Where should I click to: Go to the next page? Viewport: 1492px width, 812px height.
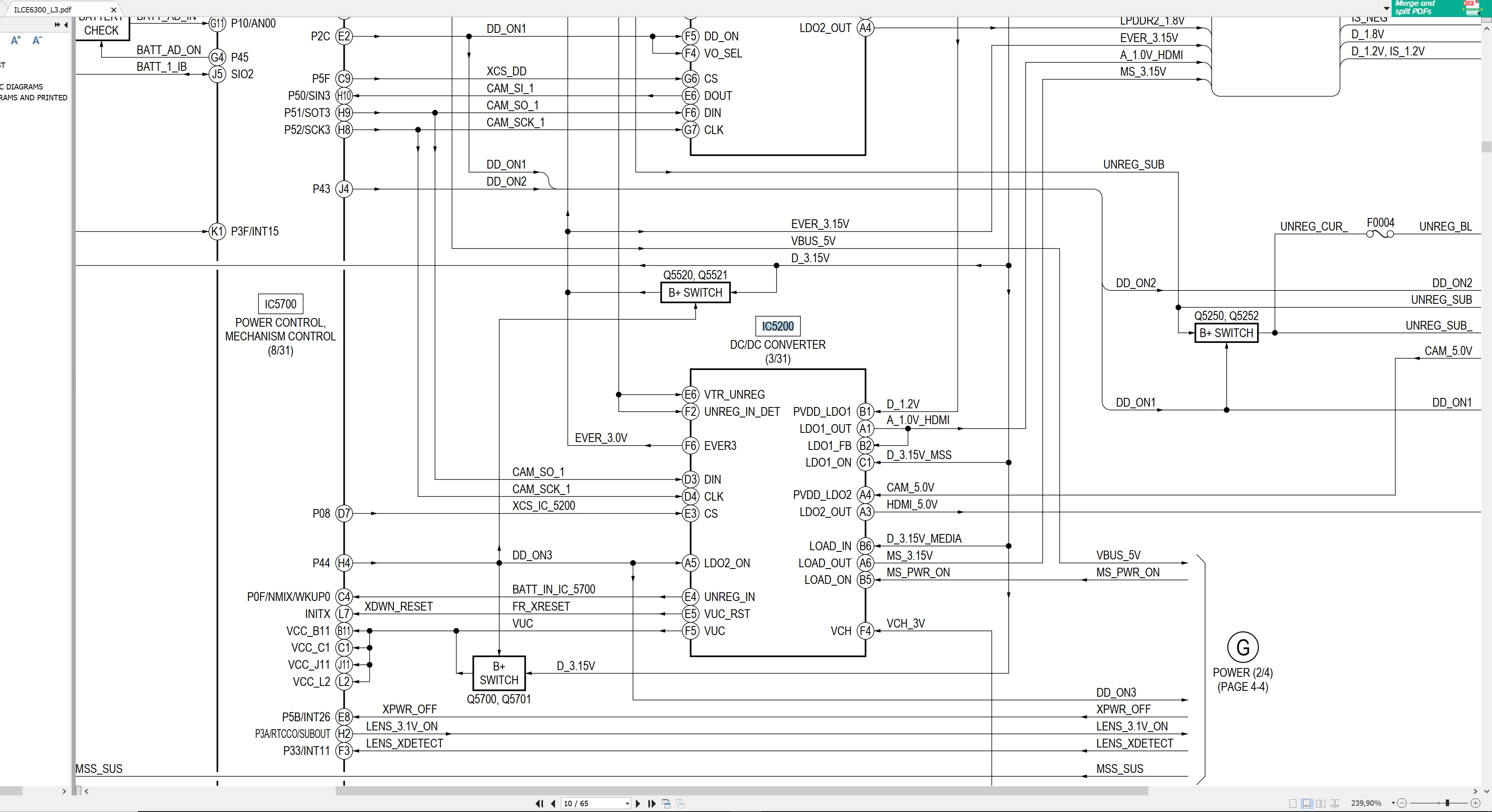tap(638, 803)
